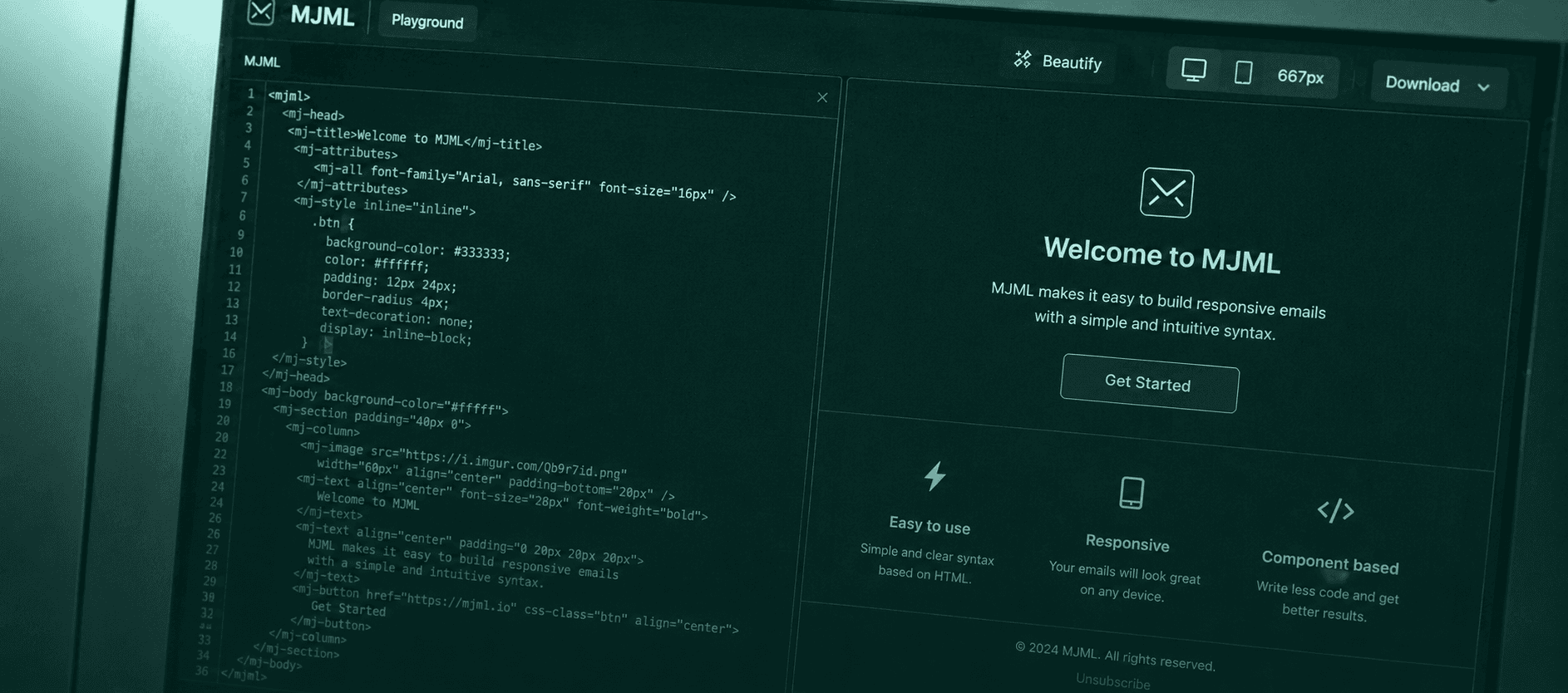Click the mj-button href mjml.io code line
The width and height of the screenshot is (1568, 693).
(515, 610)
